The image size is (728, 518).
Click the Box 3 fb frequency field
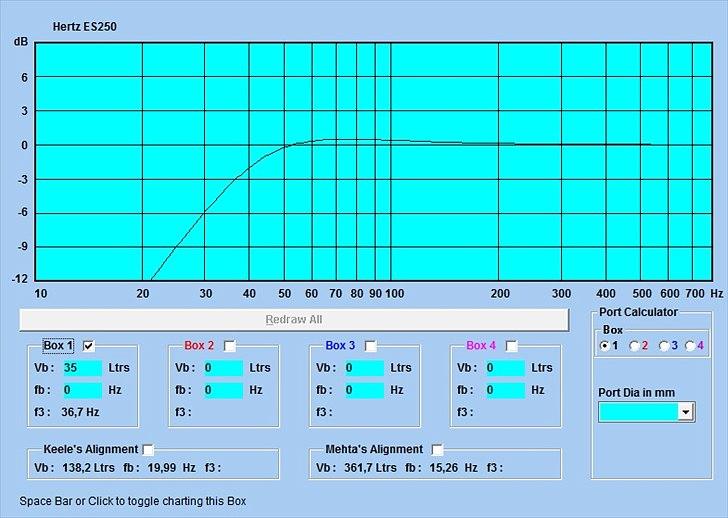click(x=363, y=390)
